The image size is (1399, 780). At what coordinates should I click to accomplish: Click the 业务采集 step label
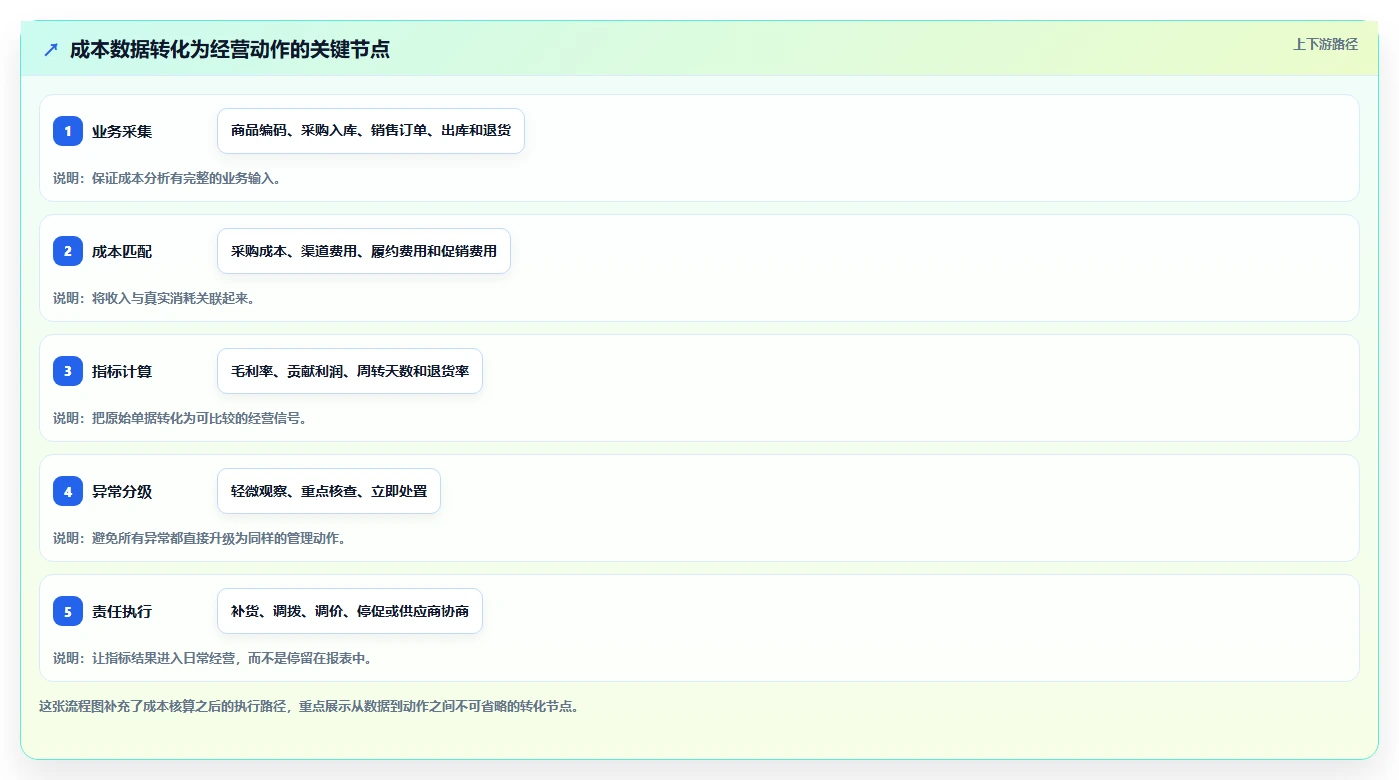122,131
